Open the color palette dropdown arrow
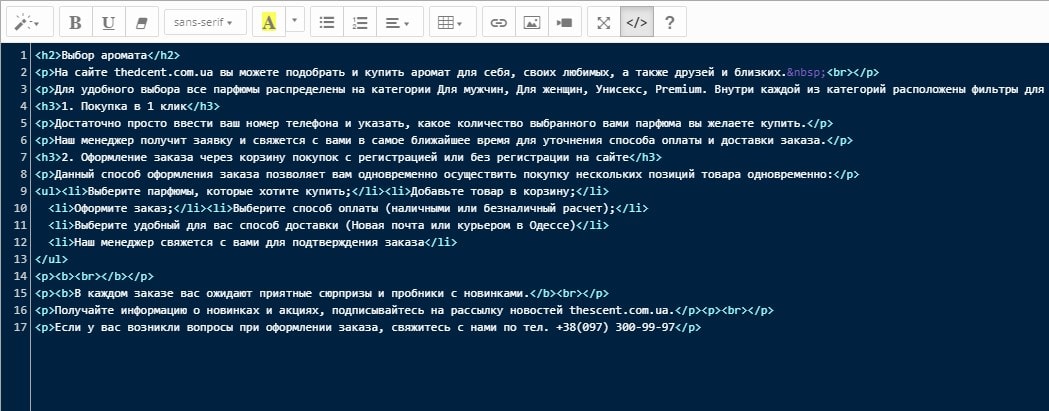This screenshot has width=1049, height=411. (295, 20)
